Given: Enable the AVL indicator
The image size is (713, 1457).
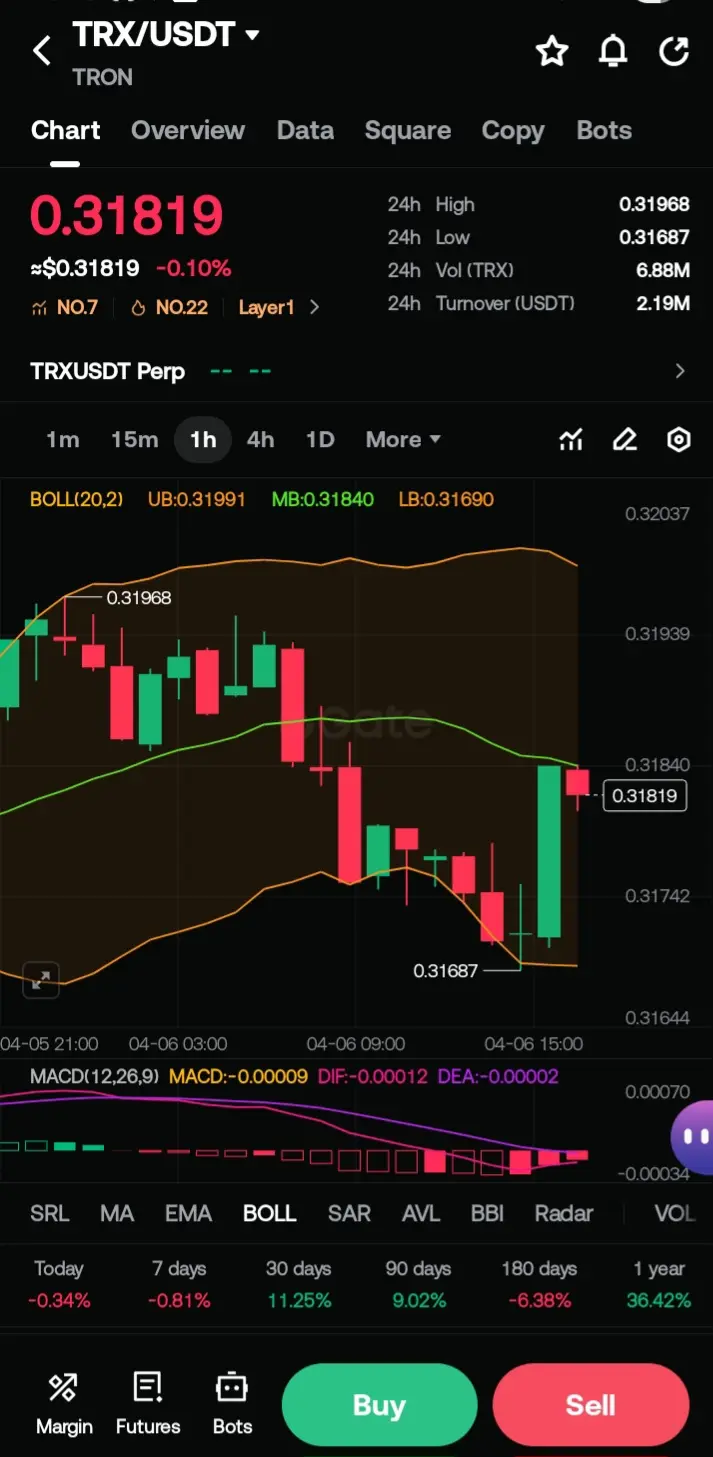Looking at the screenshot, I should (421, 1214).
